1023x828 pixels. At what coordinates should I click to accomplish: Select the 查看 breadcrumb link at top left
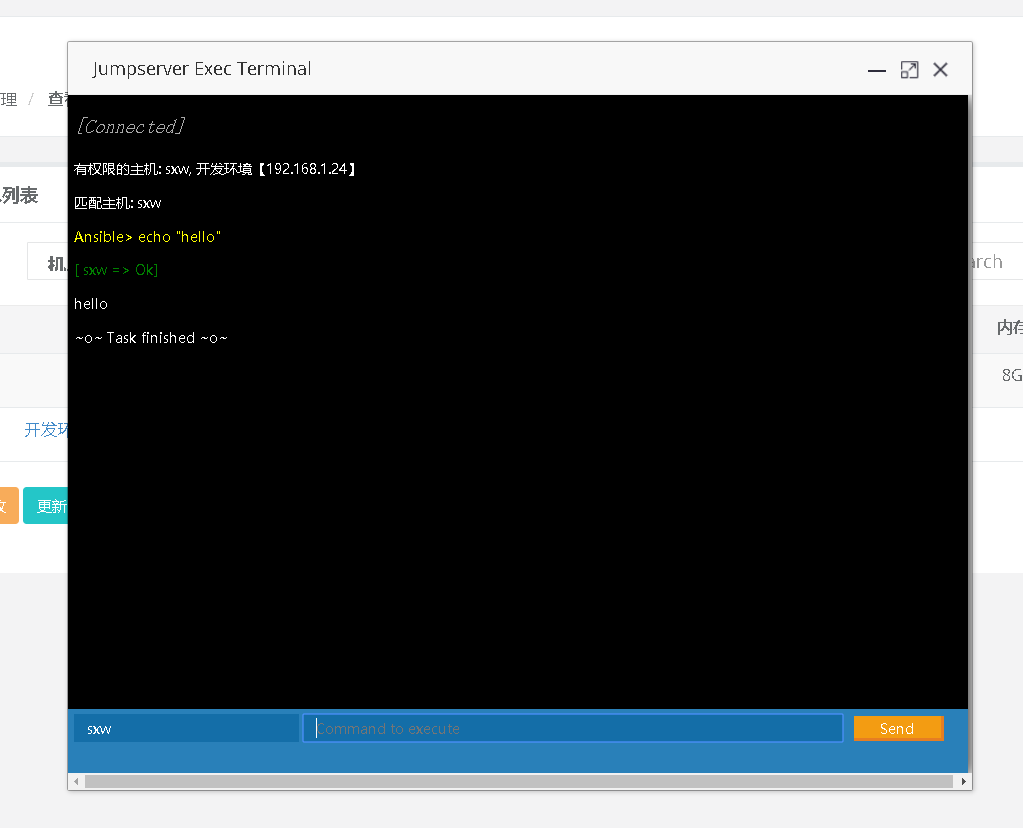[x=58, y=98]
